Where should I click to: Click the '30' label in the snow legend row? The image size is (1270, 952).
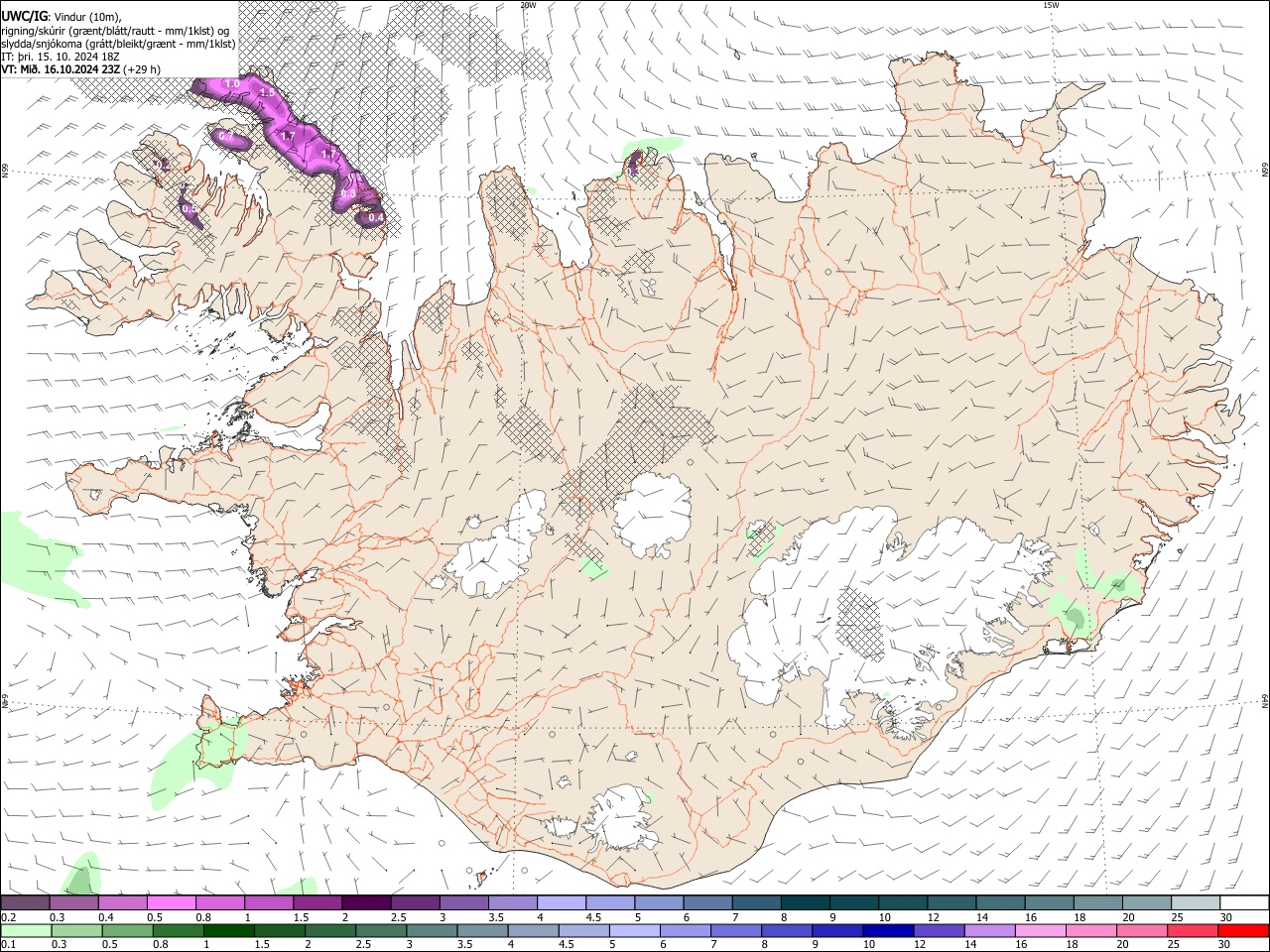[1226, 917]
